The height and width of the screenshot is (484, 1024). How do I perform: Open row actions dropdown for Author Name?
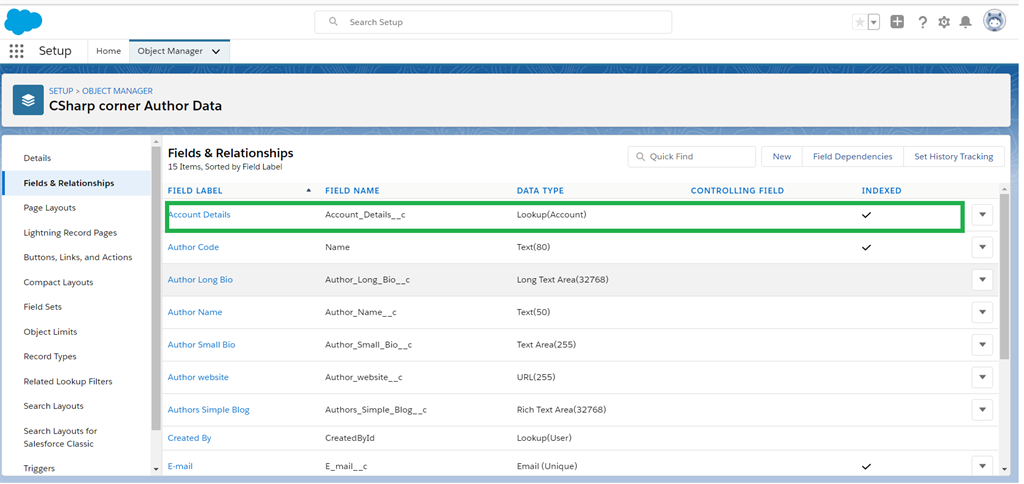point(982,312)
